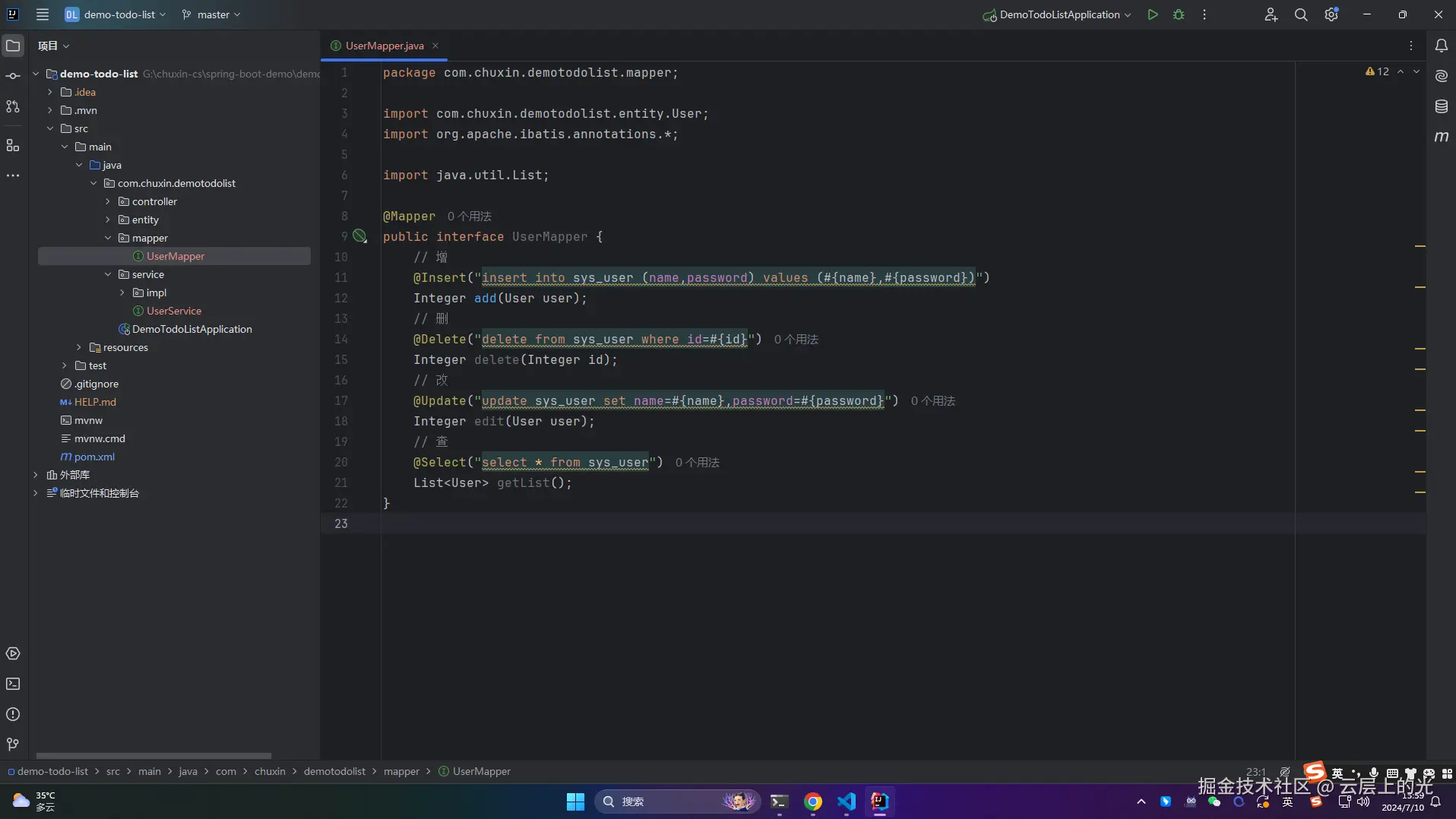
Task: Show the Notifications panel bell icon
Action: [x=1441, y=46]
